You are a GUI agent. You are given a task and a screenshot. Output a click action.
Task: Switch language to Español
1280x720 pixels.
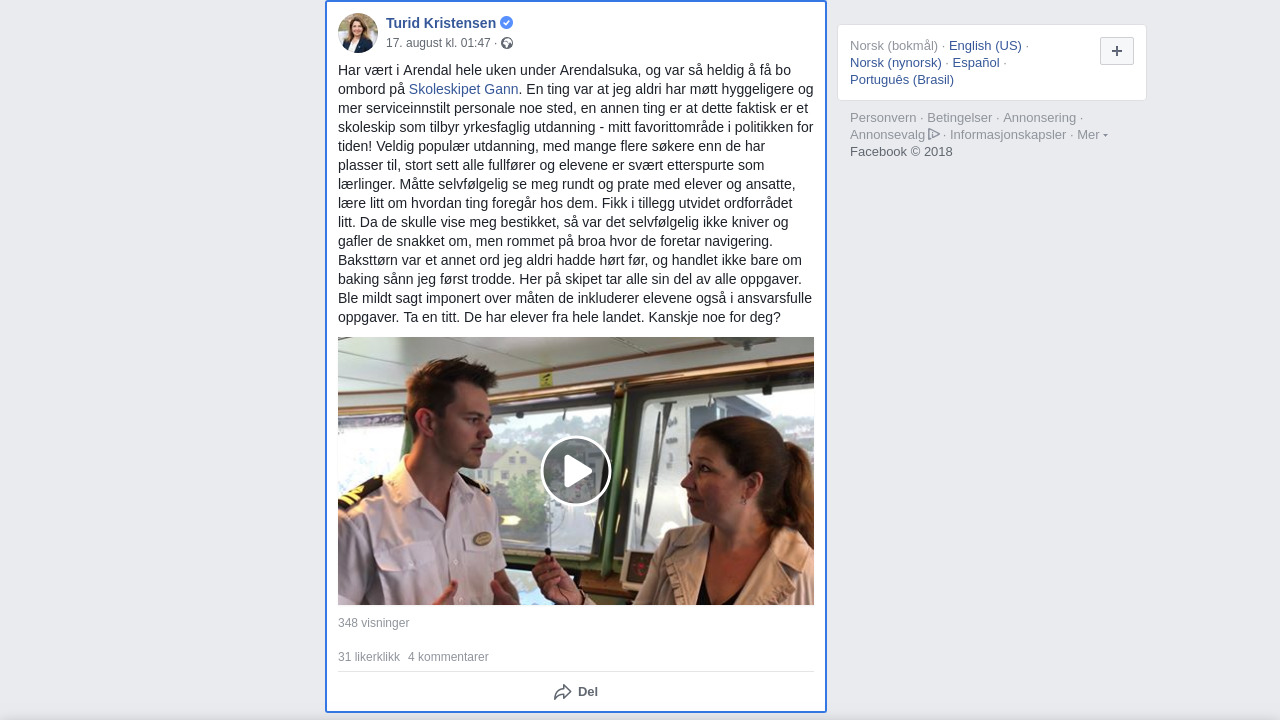pyautogui.click(x=976, y=63)
